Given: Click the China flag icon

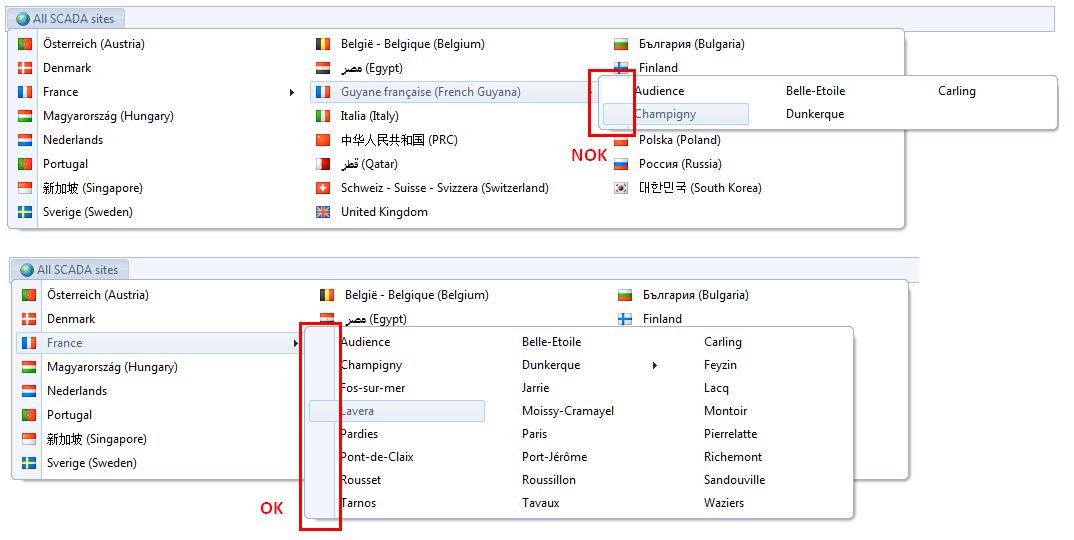Looking at the screenshot, I should pos(322,140).
